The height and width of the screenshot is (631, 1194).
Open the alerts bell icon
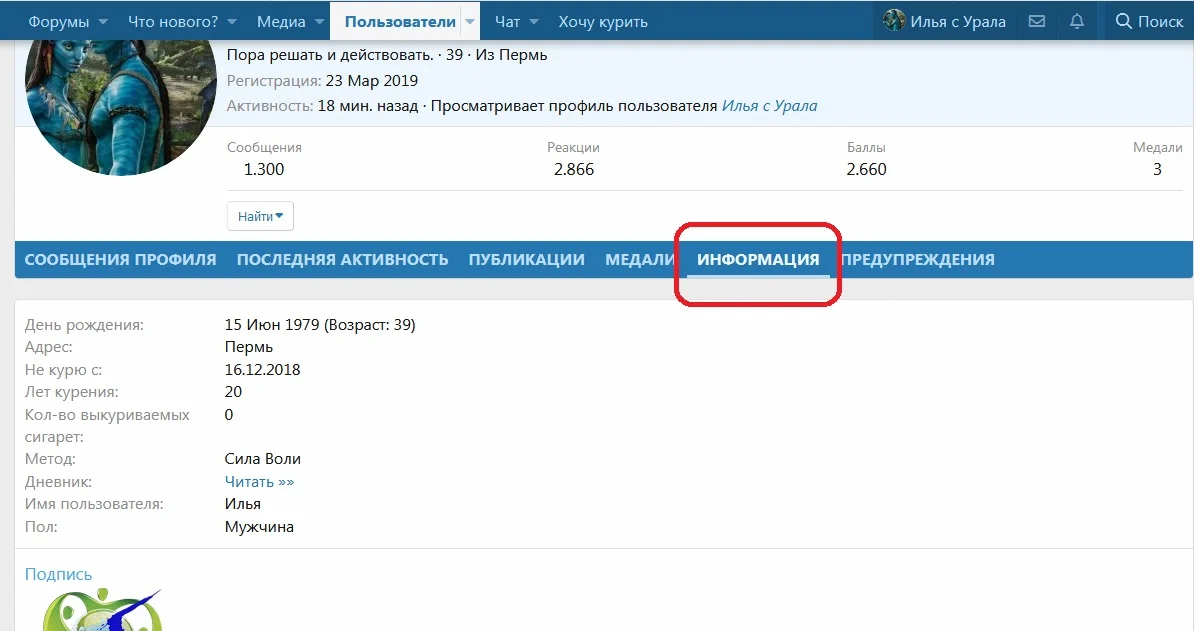[1077, 21]
